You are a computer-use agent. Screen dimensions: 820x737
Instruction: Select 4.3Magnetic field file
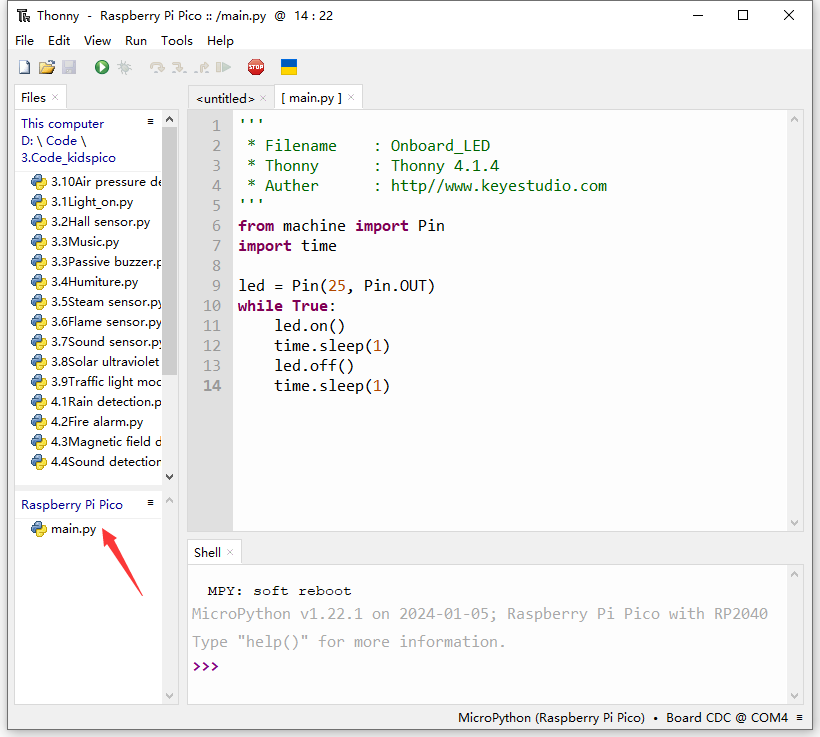(x=96, y=441)
